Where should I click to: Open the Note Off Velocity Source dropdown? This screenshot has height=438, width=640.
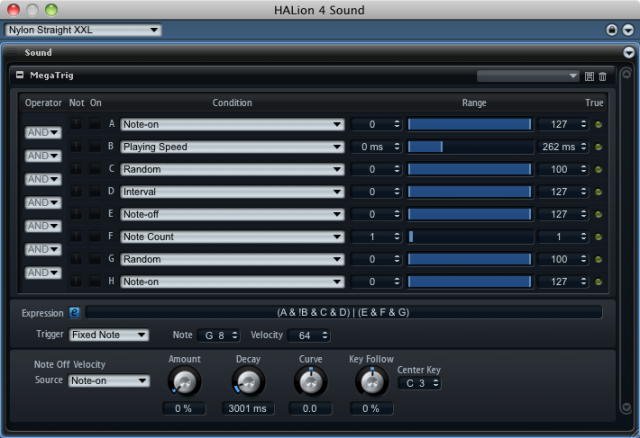click(109, 381)
